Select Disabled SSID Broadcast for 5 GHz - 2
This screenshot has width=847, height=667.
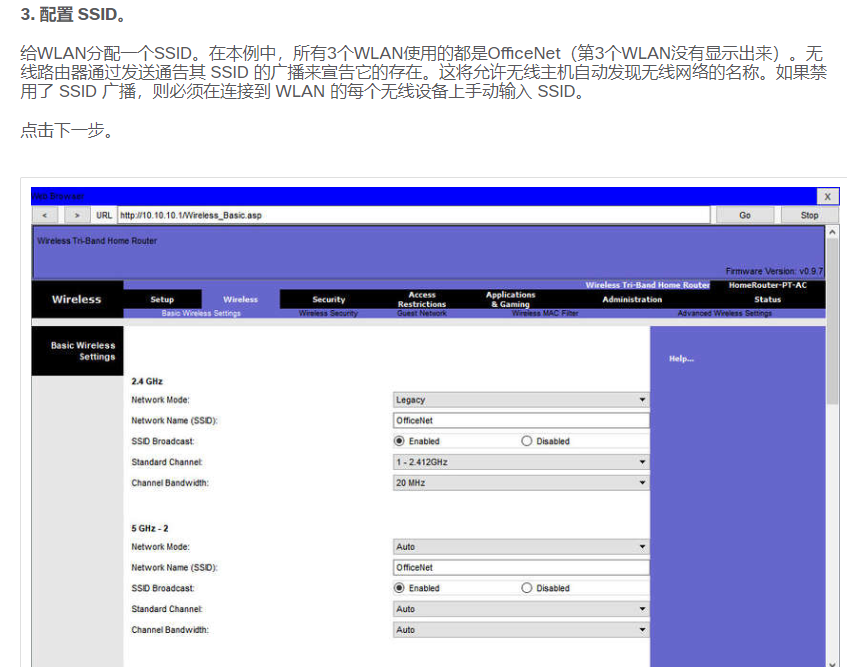[527, 588]
